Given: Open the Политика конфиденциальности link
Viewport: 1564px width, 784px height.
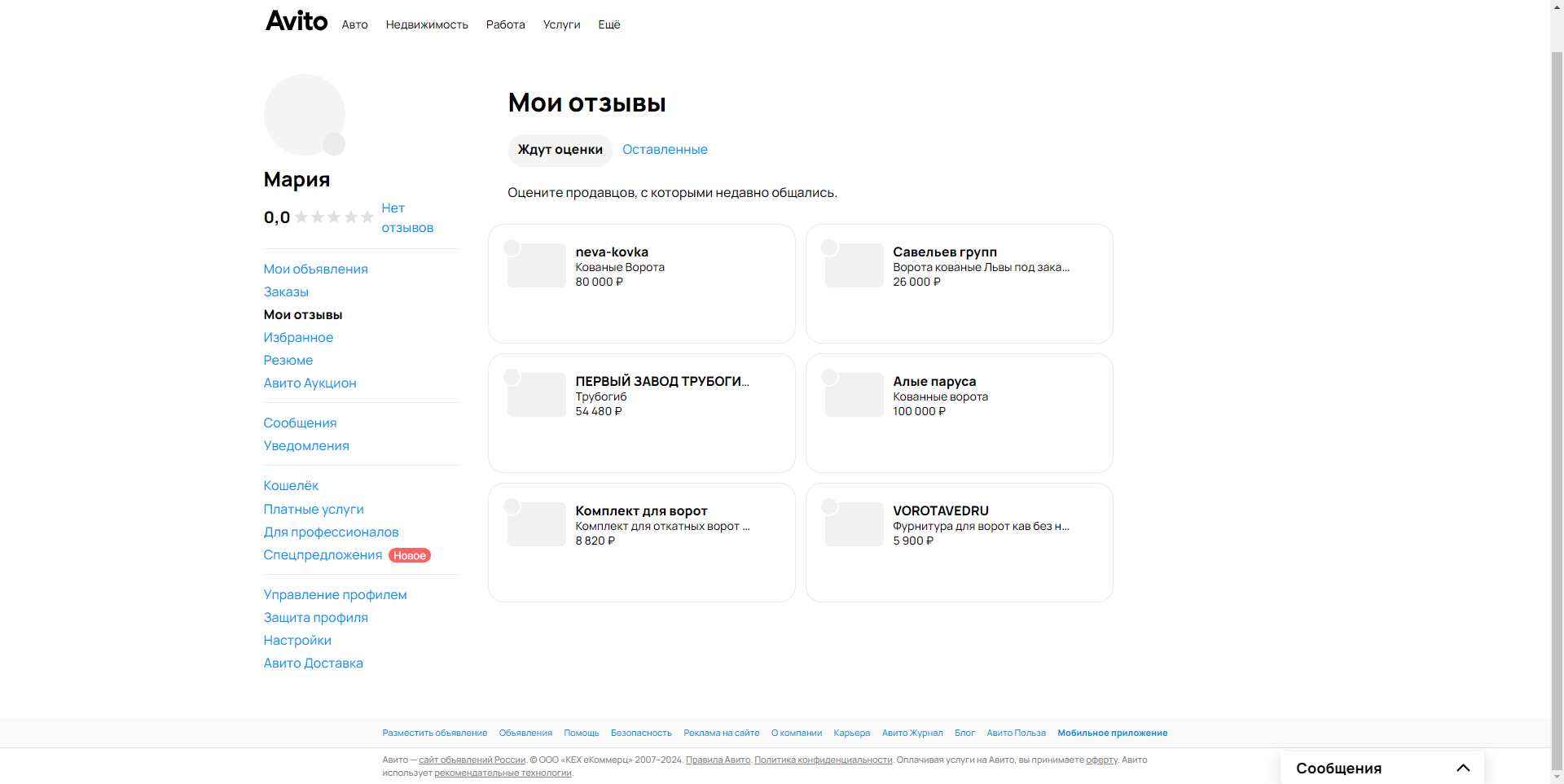Looking at the screenshot, I should (823, 760).
